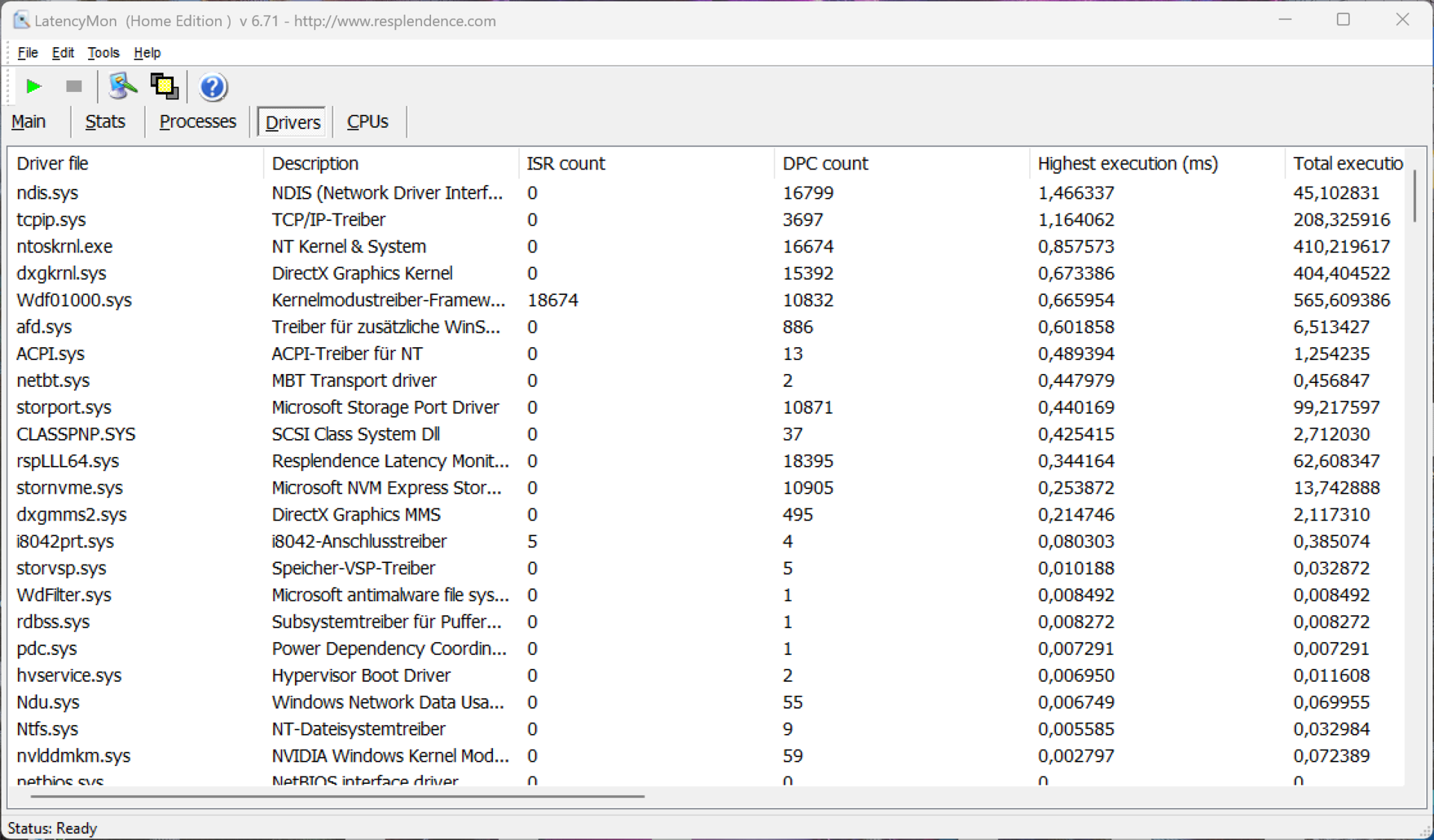The height and width of the screenshot is (840, 1434).
Task: Sort by Highest execution (ms) header
Action: point(1127,164)
